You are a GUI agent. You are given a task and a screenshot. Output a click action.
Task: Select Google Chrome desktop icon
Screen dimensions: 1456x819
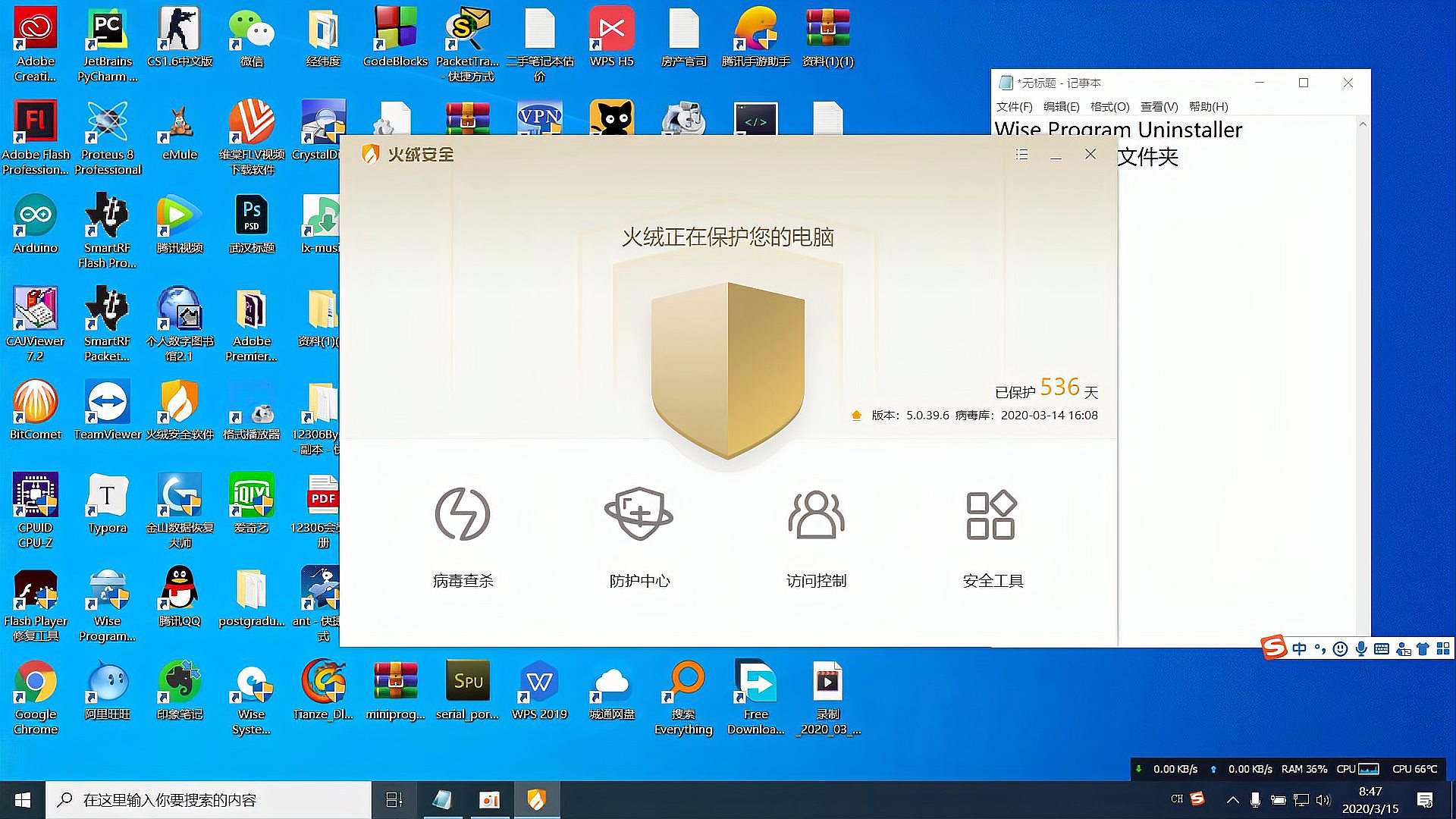36,698
